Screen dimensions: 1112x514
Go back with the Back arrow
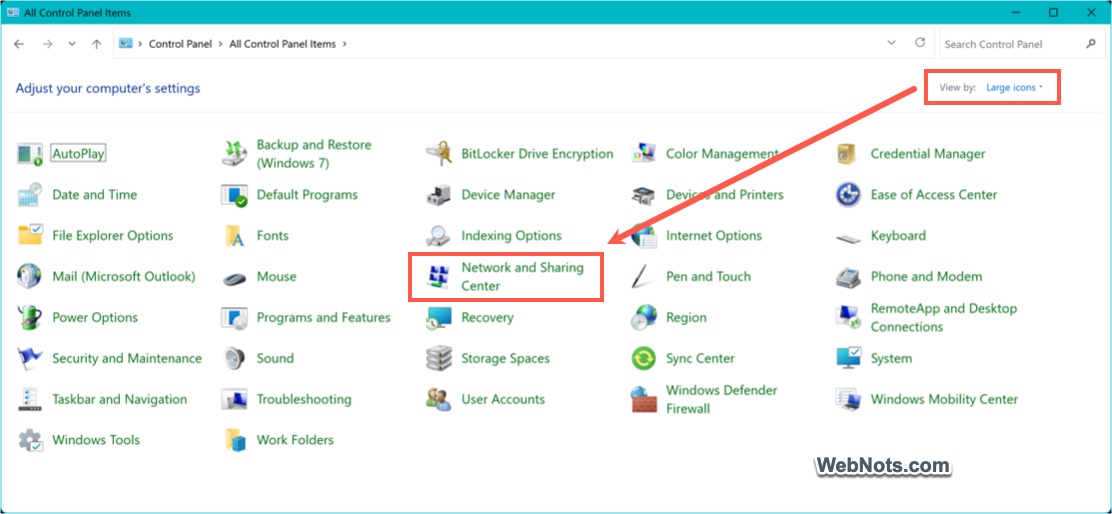[19, 44]
